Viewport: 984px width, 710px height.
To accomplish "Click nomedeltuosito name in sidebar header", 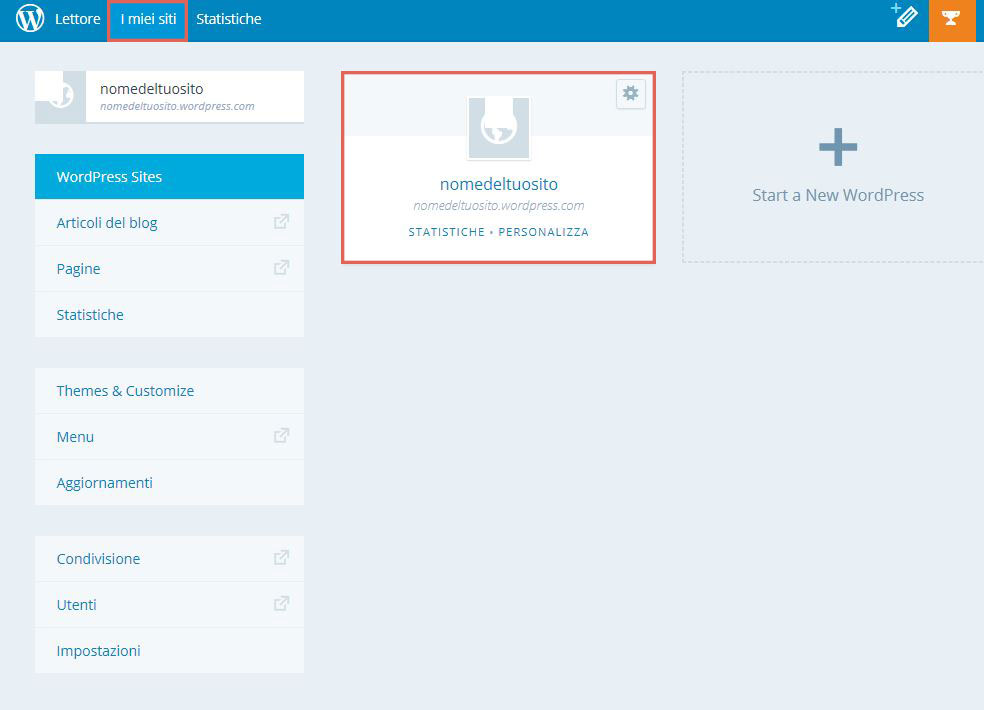I will [x=151, y=89].
